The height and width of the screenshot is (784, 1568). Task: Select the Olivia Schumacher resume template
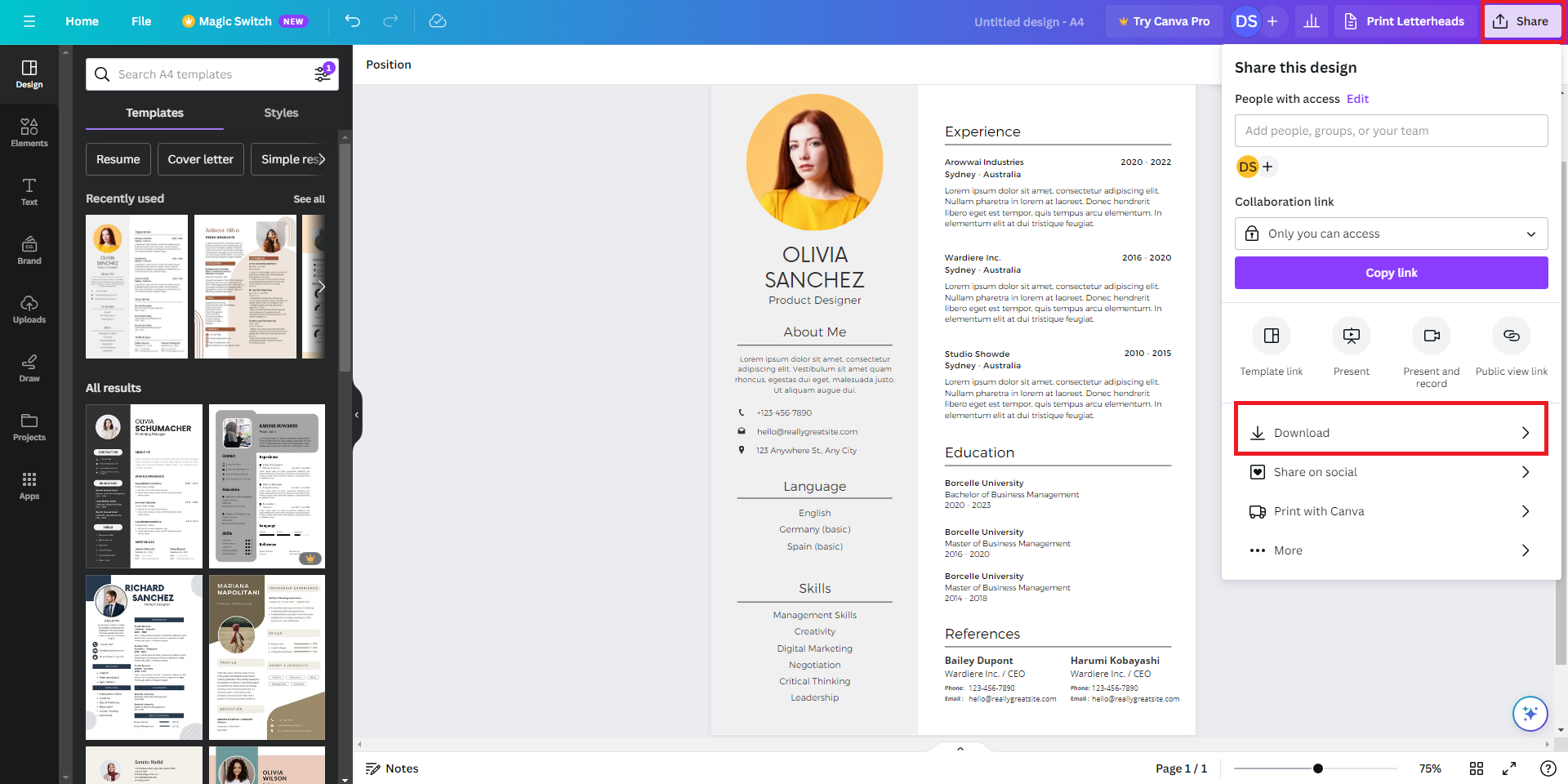144,486
